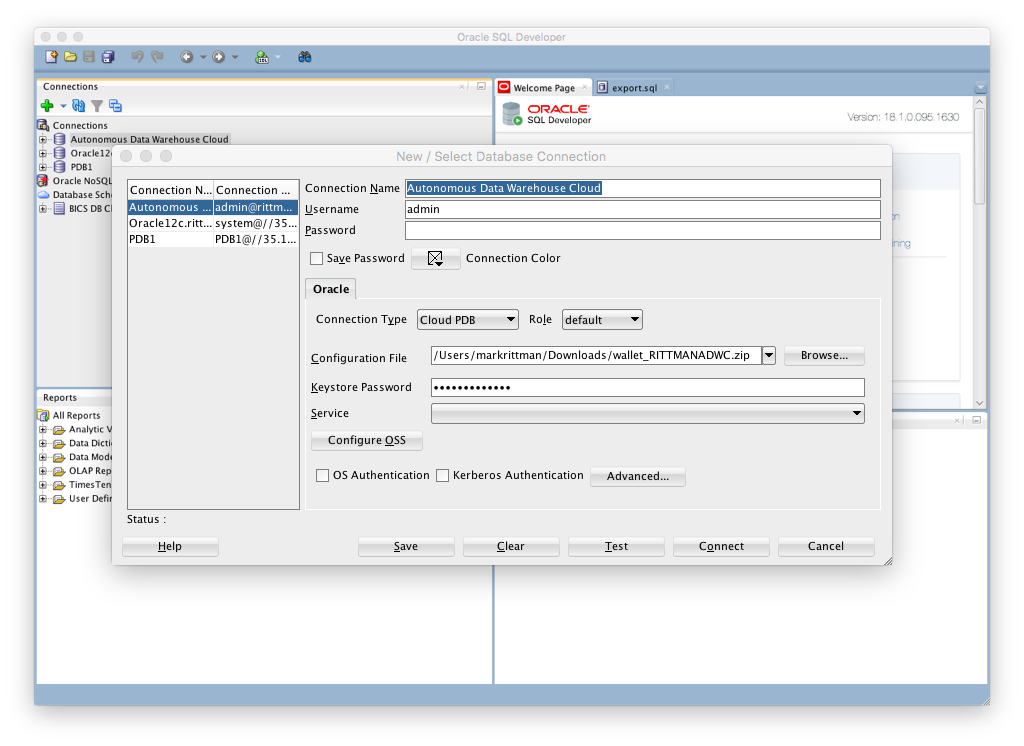Image resolution: width=1024 pixels, height=746 pixels.
Task: Minimize the Connections panel
Action: point(481,86)
